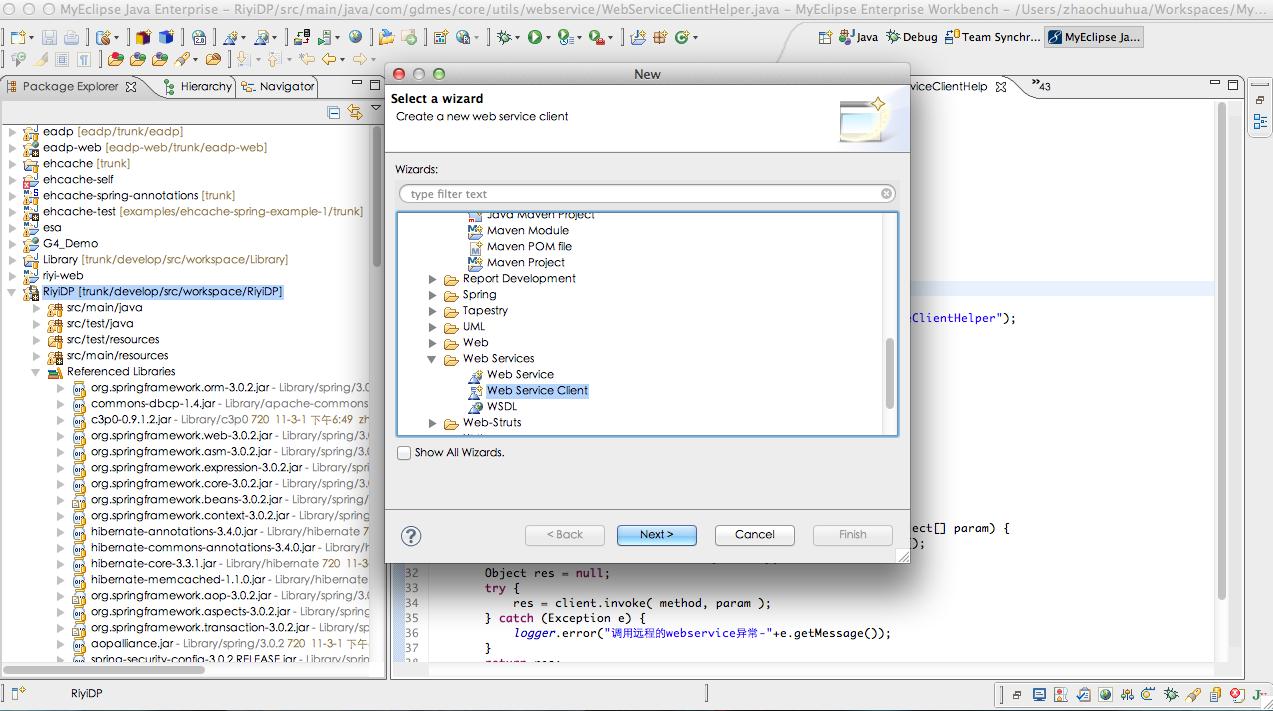
Task: Enable the Show All Wizards checkbox
Action: coord(404,453)
